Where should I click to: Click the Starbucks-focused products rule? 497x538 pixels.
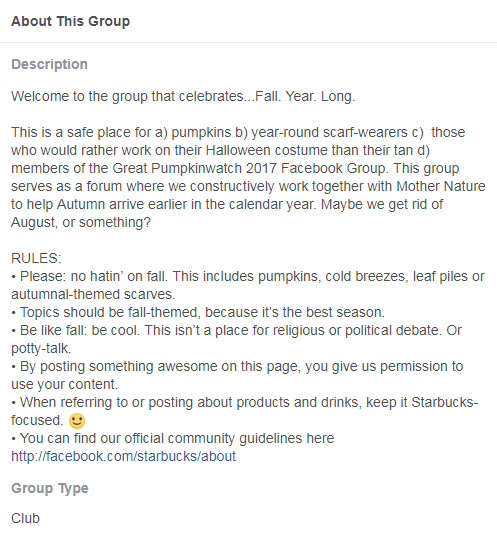(x=245, y=411)
